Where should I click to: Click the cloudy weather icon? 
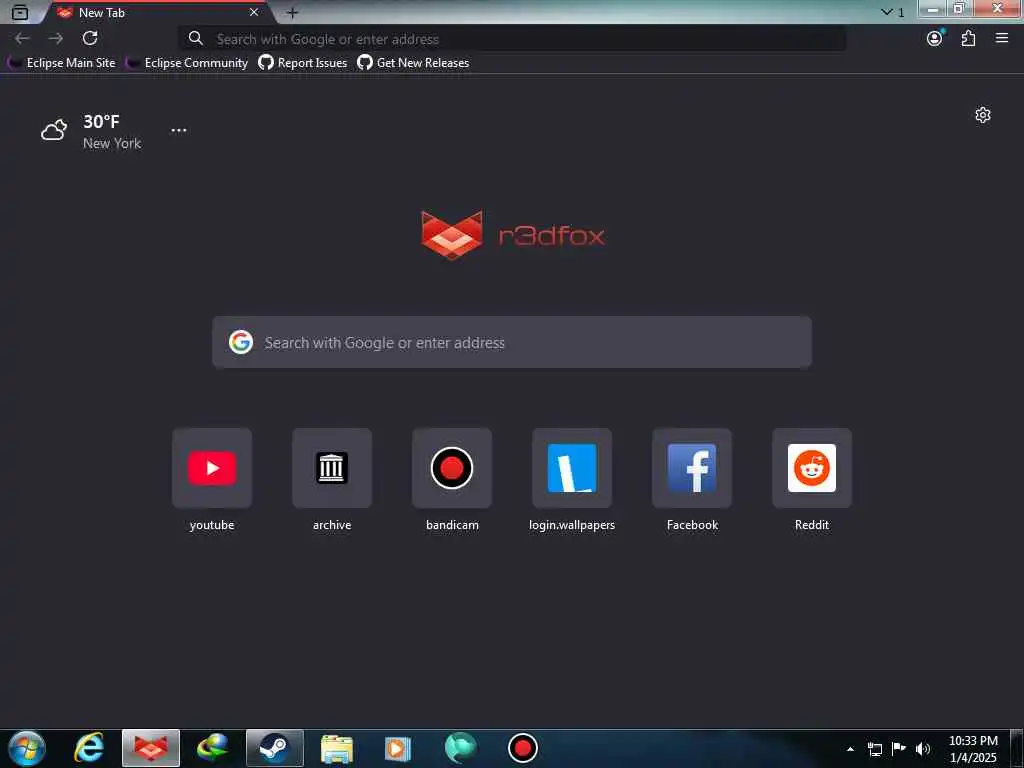54,130
